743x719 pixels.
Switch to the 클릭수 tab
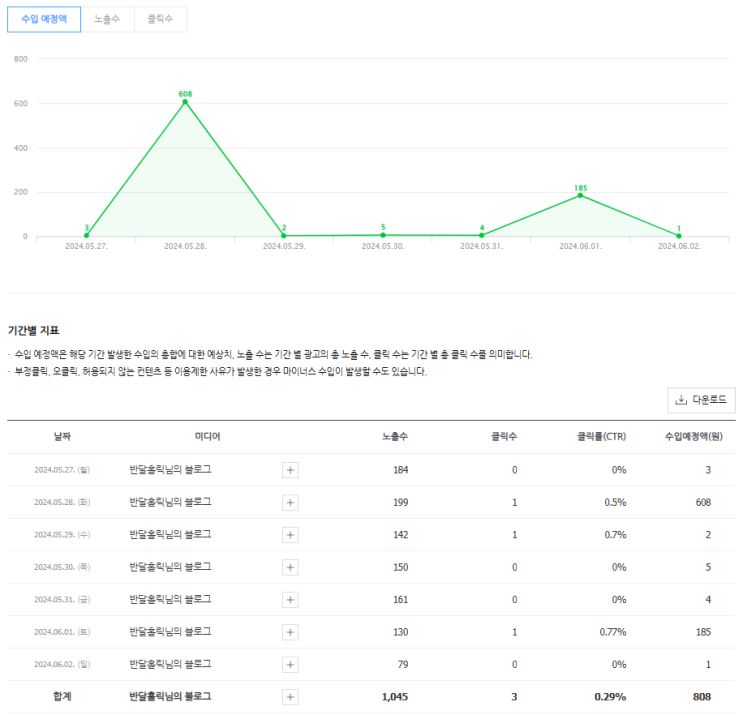point(160,19)
